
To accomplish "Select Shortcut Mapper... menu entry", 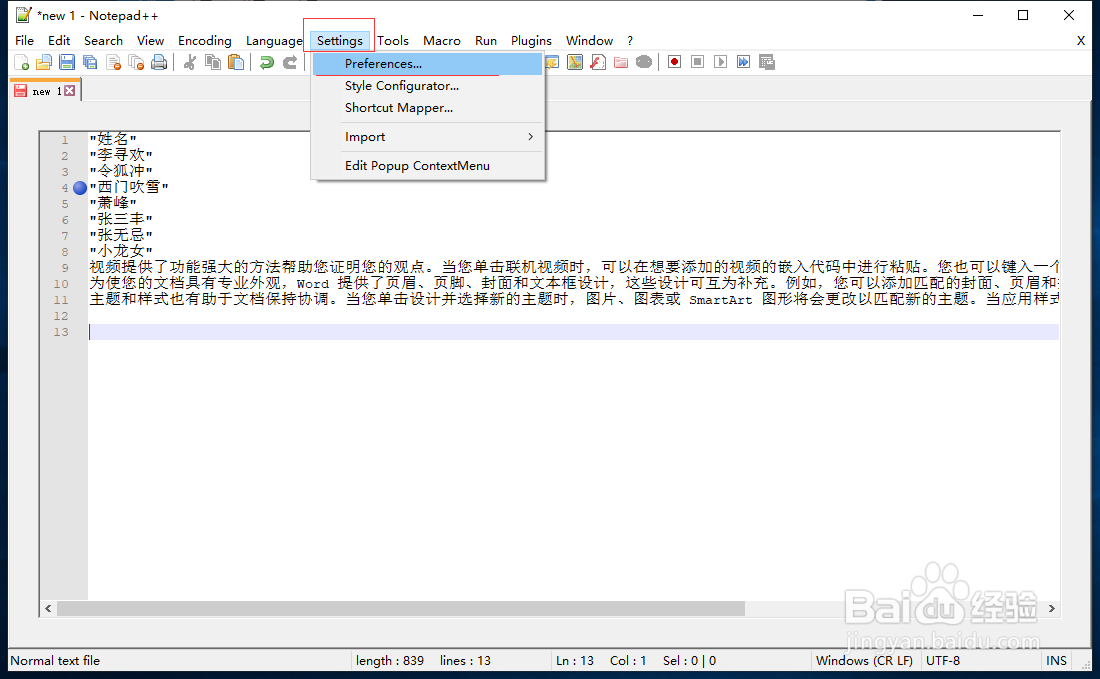I will pos(428,107).
